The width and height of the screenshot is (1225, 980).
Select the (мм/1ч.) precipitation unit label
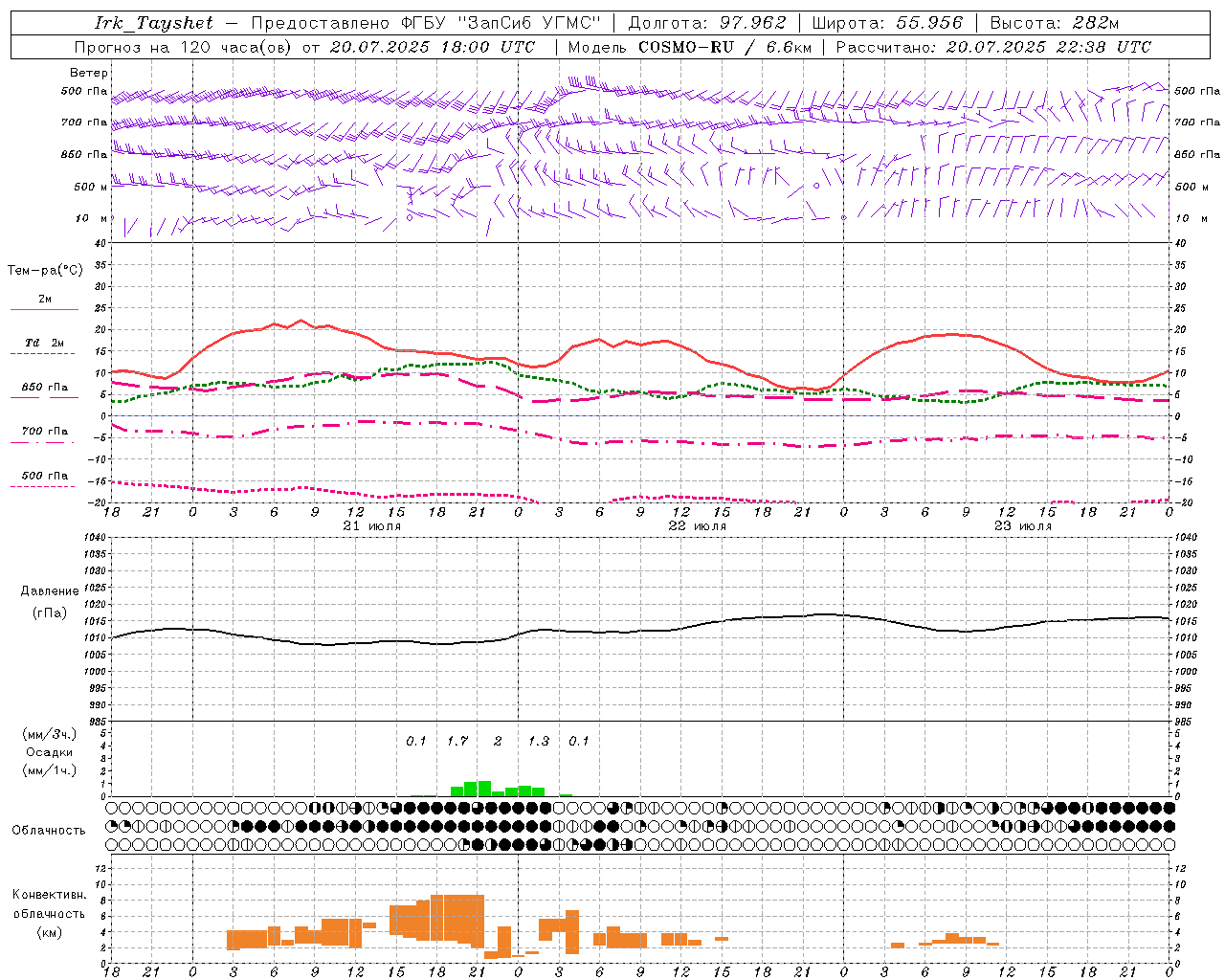coord(50,770)
